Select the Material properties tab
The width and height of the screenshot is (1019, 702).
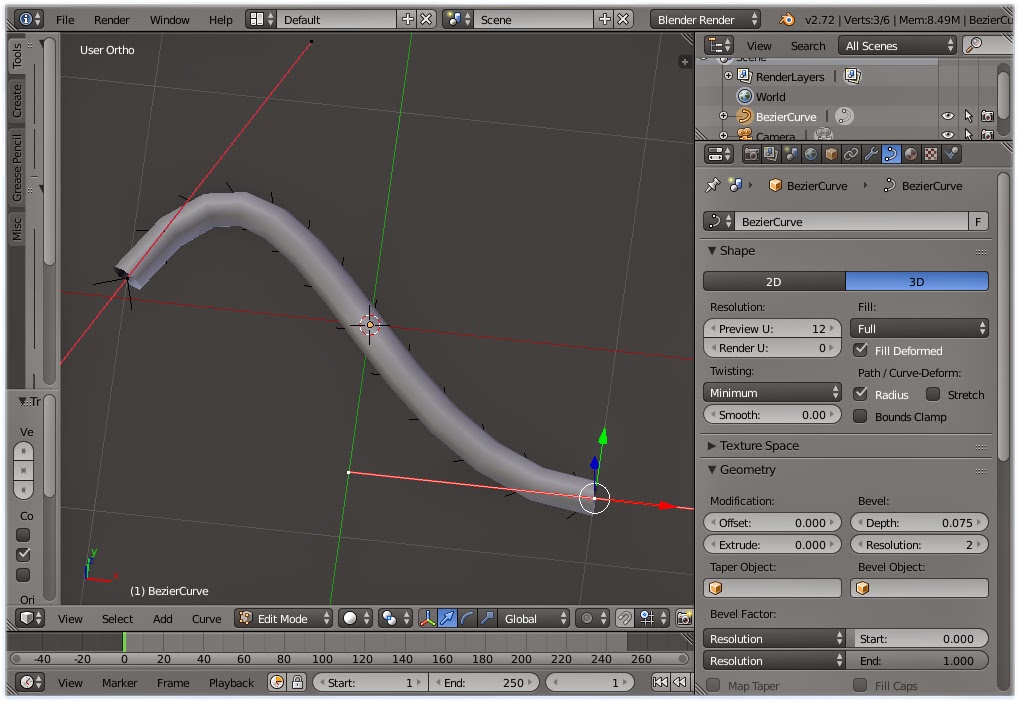pos(911,153)
